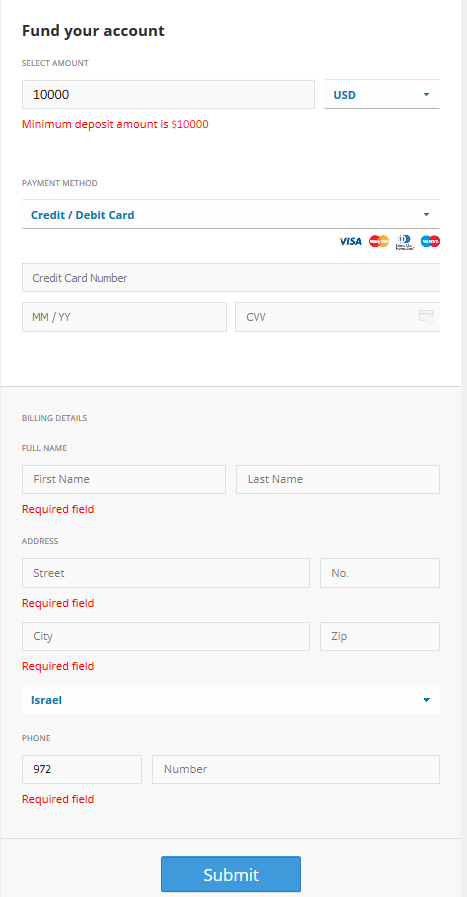Click into the CVV field
467x897 pixels.
coord(338,317)
